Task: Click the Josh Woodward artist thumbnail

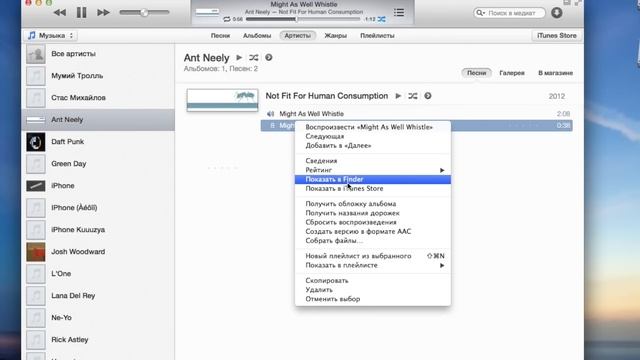Action: [x=36, y=252]
